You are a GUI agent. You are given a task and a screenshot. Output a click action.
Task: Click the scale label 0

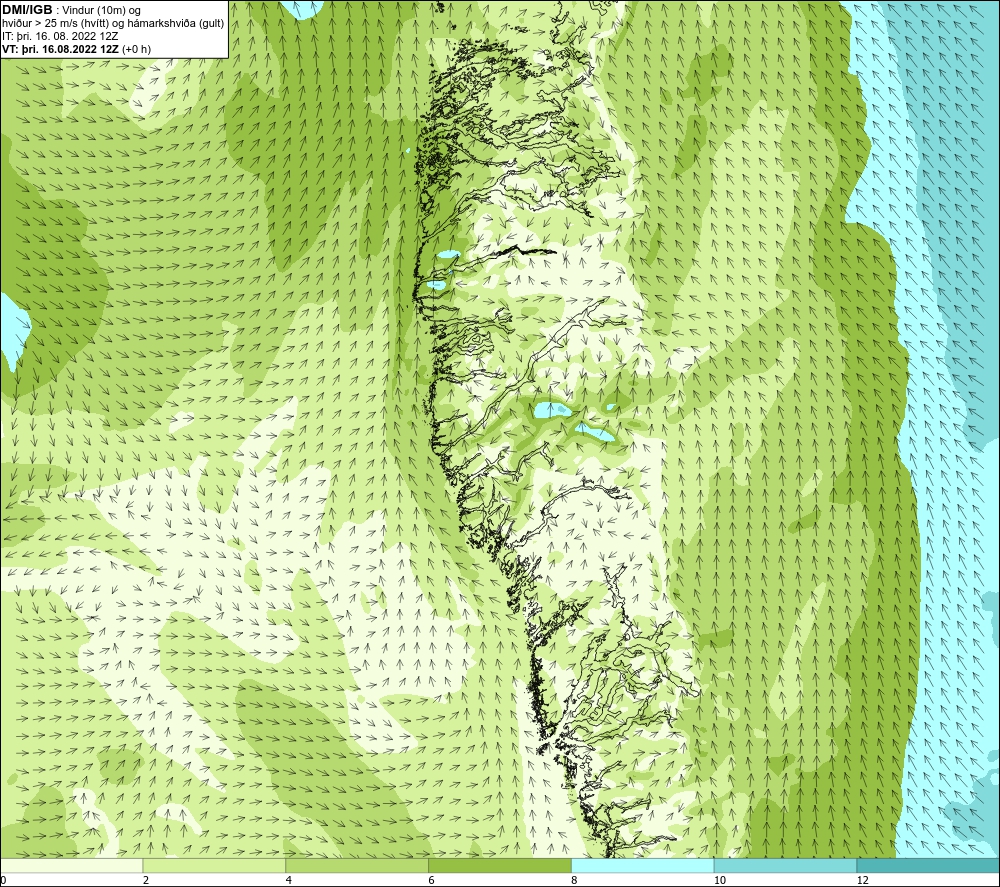(x=3, y=881)
